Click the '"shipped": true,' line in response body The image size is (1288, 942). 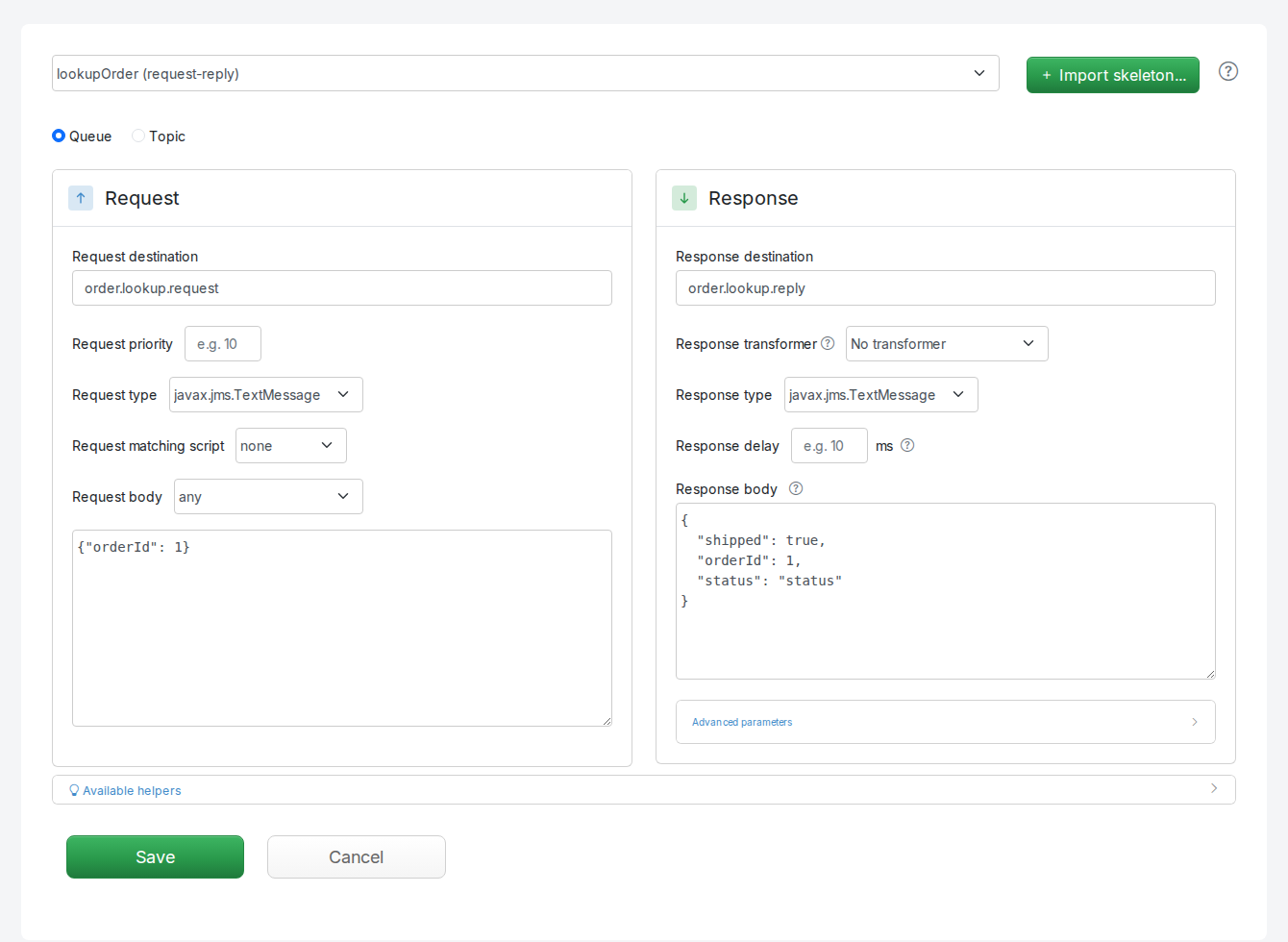[x=761, y=540]
